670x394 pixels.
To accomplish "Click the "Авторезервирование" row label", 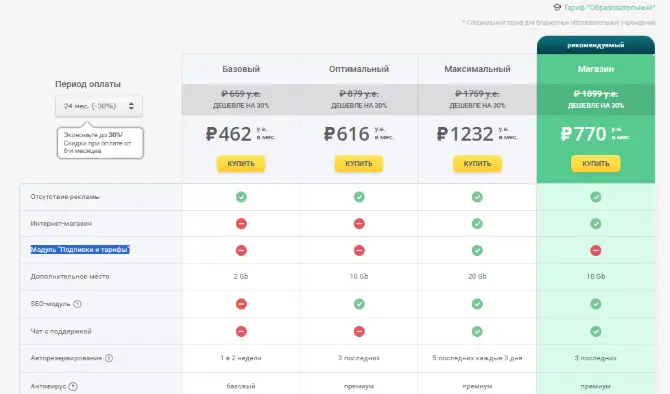I will click(x=66, y=358).
